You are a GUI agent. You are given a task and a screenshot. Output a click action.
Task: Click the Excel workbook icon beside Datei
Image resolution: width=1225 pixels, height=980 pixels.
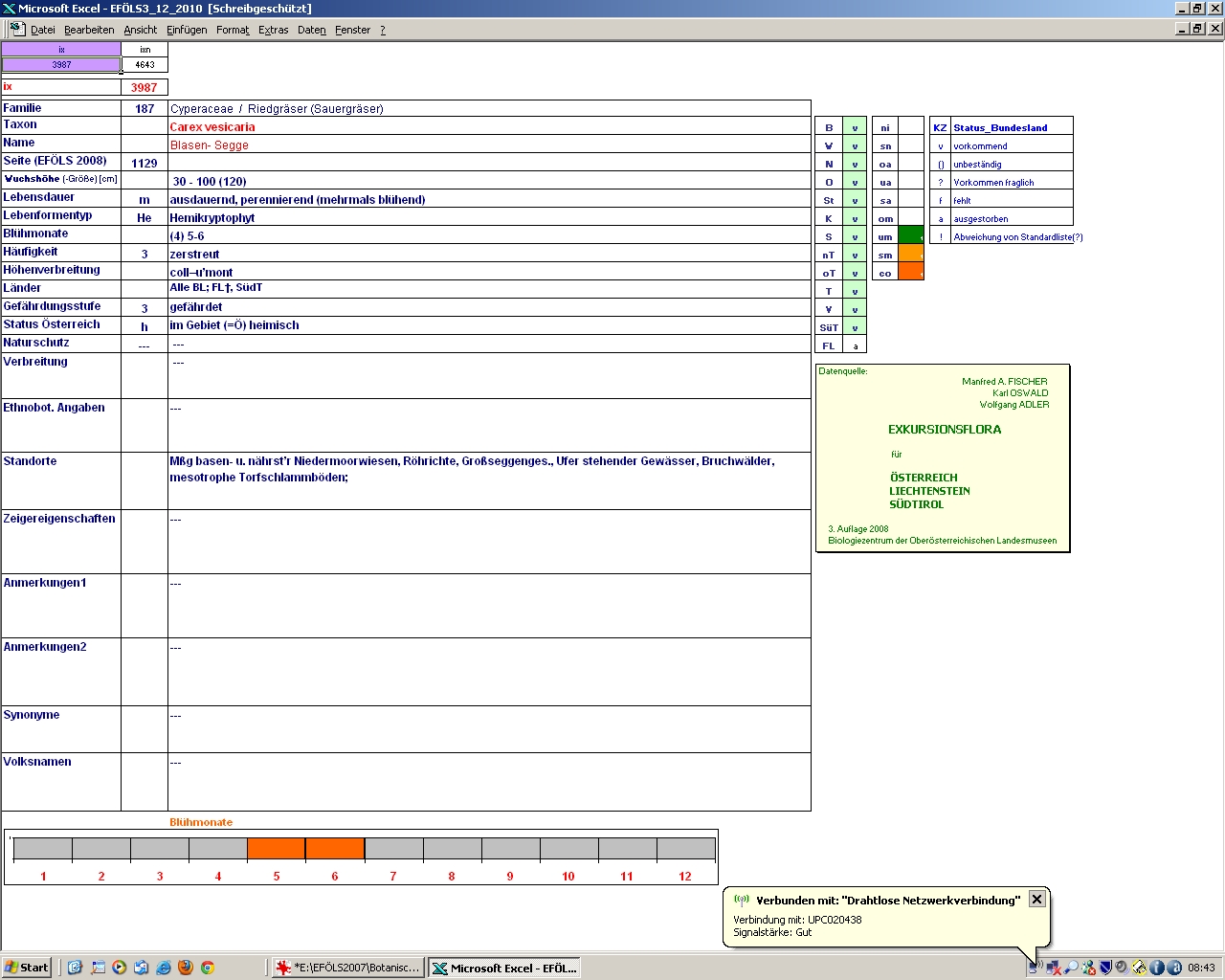click(17, 29)
